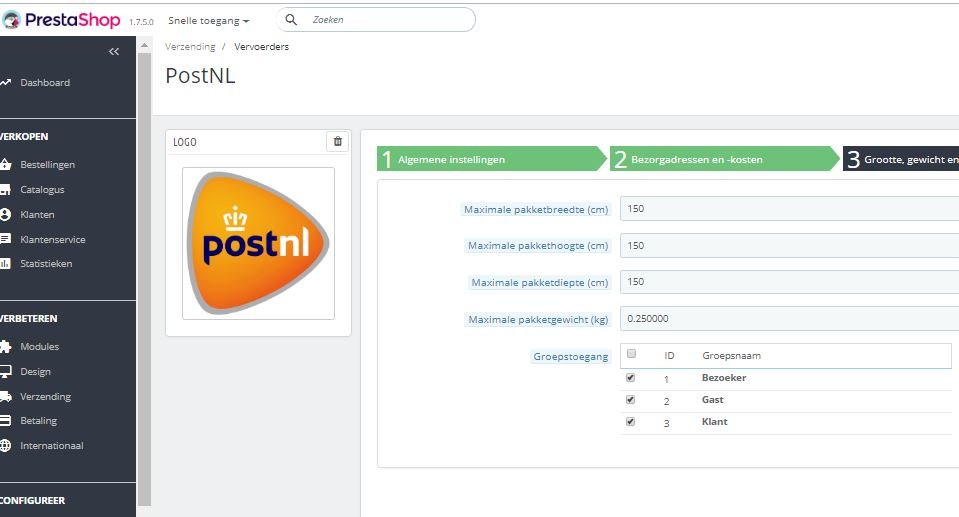Image resolution: width=959 pixels, height=517 pixels.
Task: Open Design menu item
Action: pyautogui.click(x=35, y=371)
